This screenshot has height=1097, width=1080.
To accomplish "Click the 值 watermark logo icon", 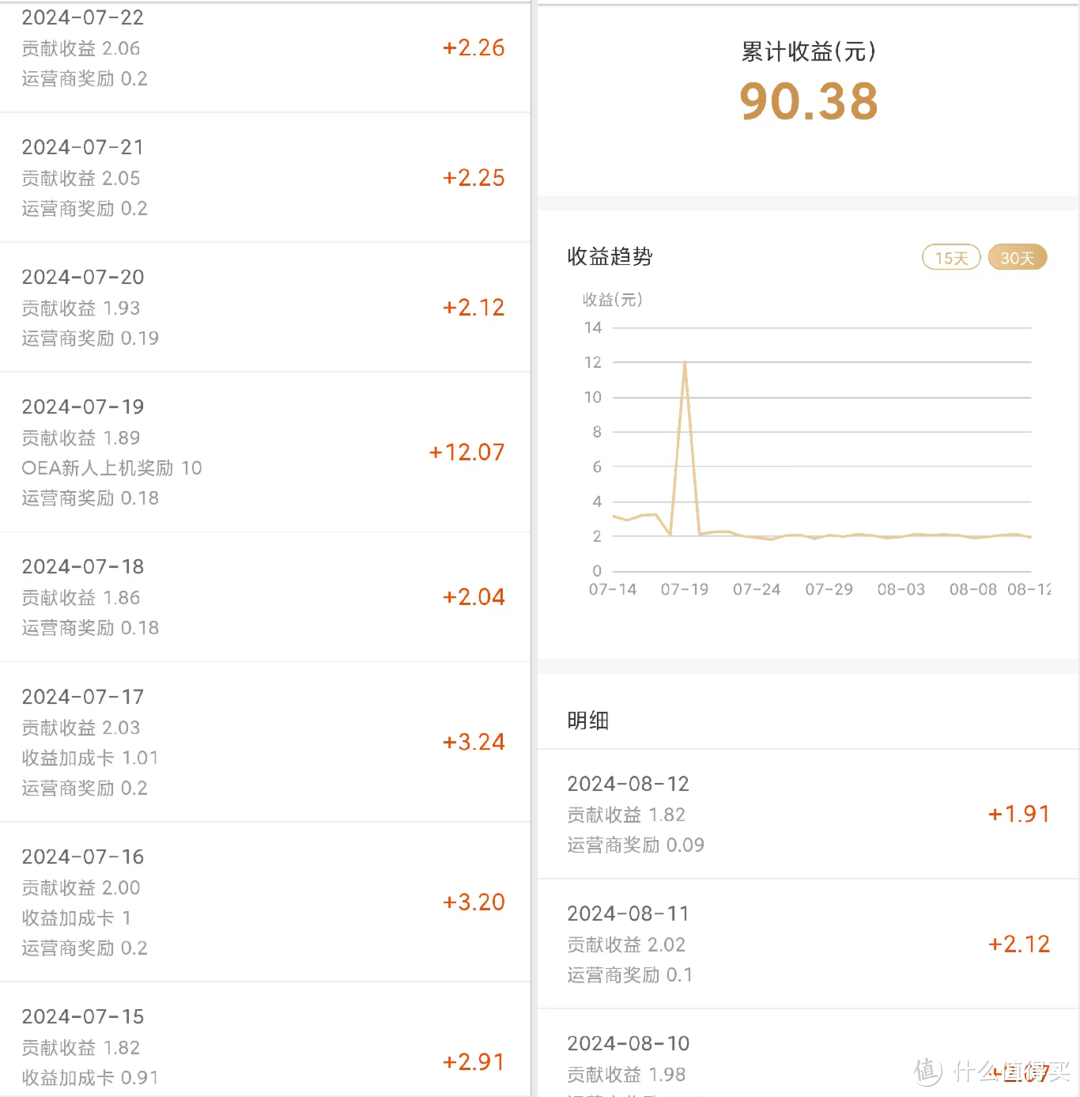I will pyautogui.click(x=929, y=1071).
